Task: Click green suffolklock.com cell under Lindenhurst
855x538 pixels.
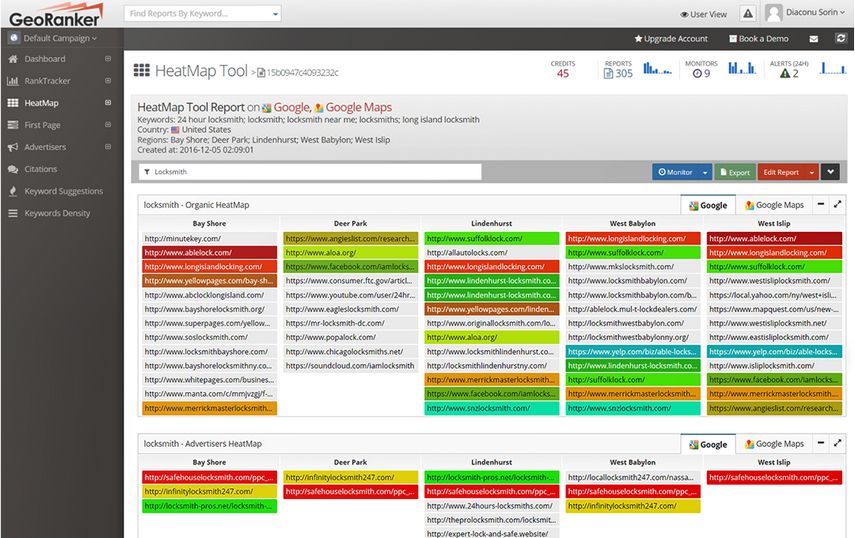Action: pos(492,239)
